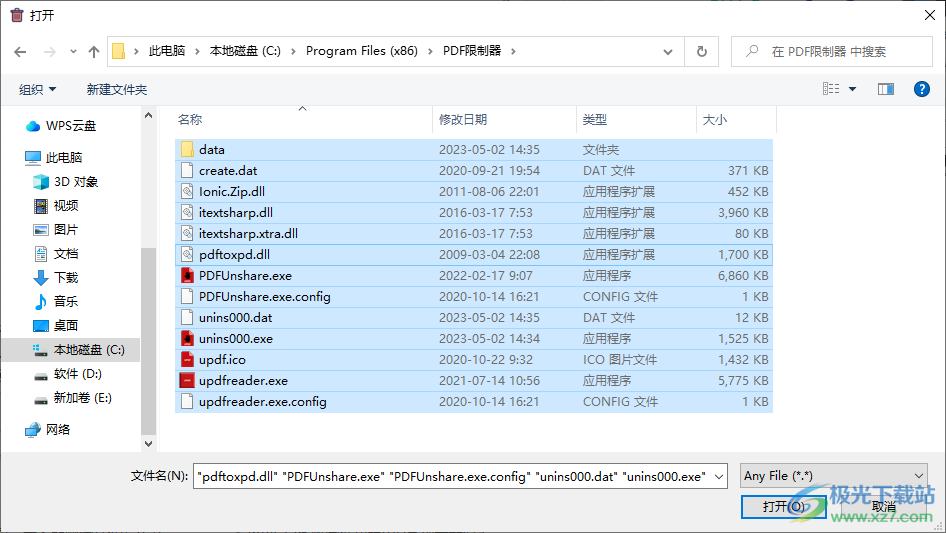Click 此电脑 in address breadcrumb
946x533 pixels.
pos(167,51)
